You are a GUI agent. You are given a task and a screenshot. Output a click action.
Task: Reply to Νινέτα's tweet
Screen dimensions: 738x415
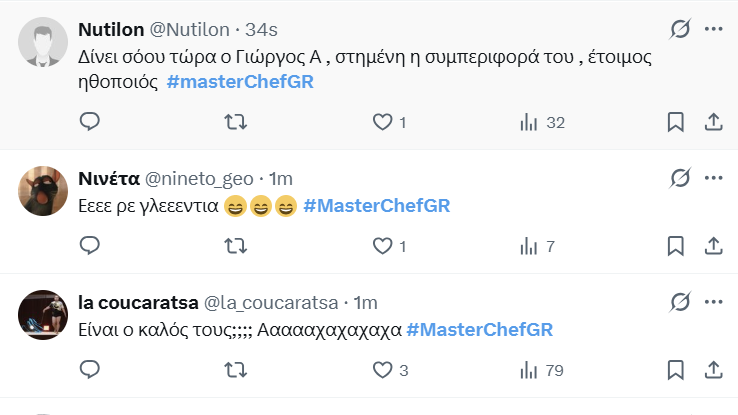click(x=89, y=246)
